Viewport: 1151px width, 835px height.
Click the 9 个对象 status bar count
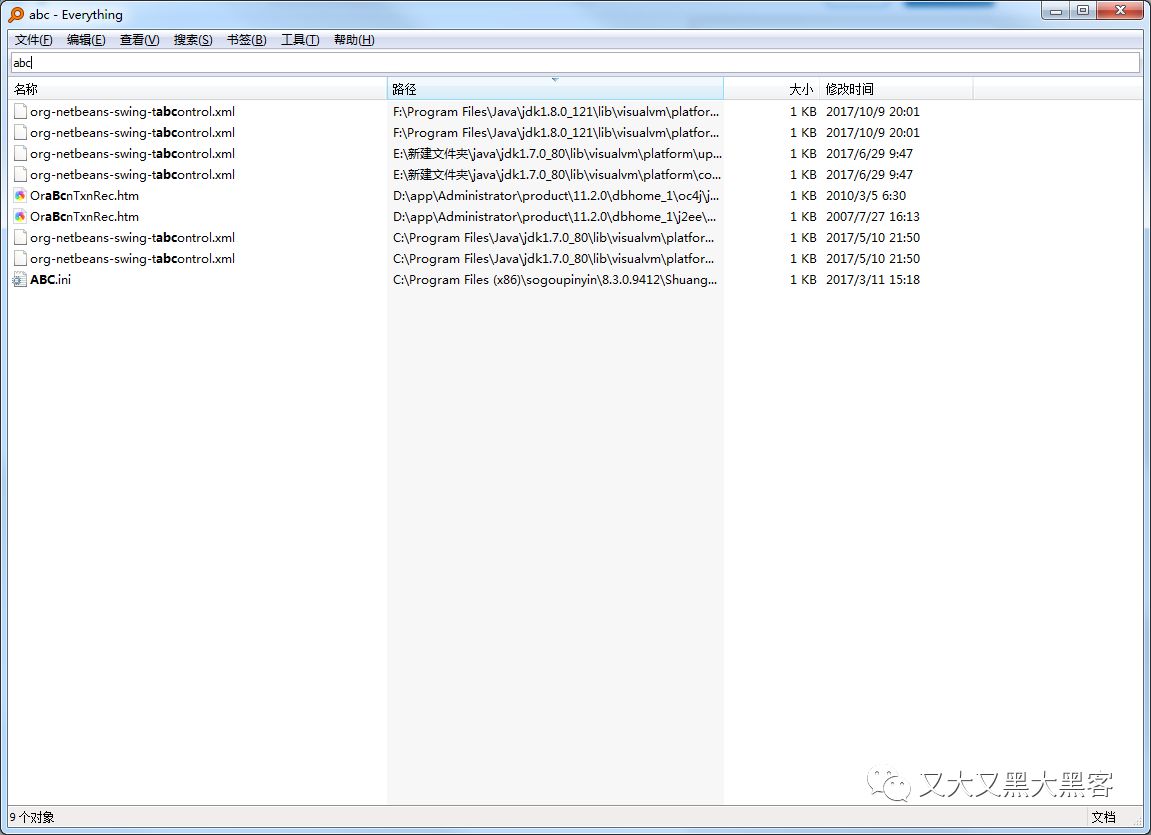coord(32,817)
